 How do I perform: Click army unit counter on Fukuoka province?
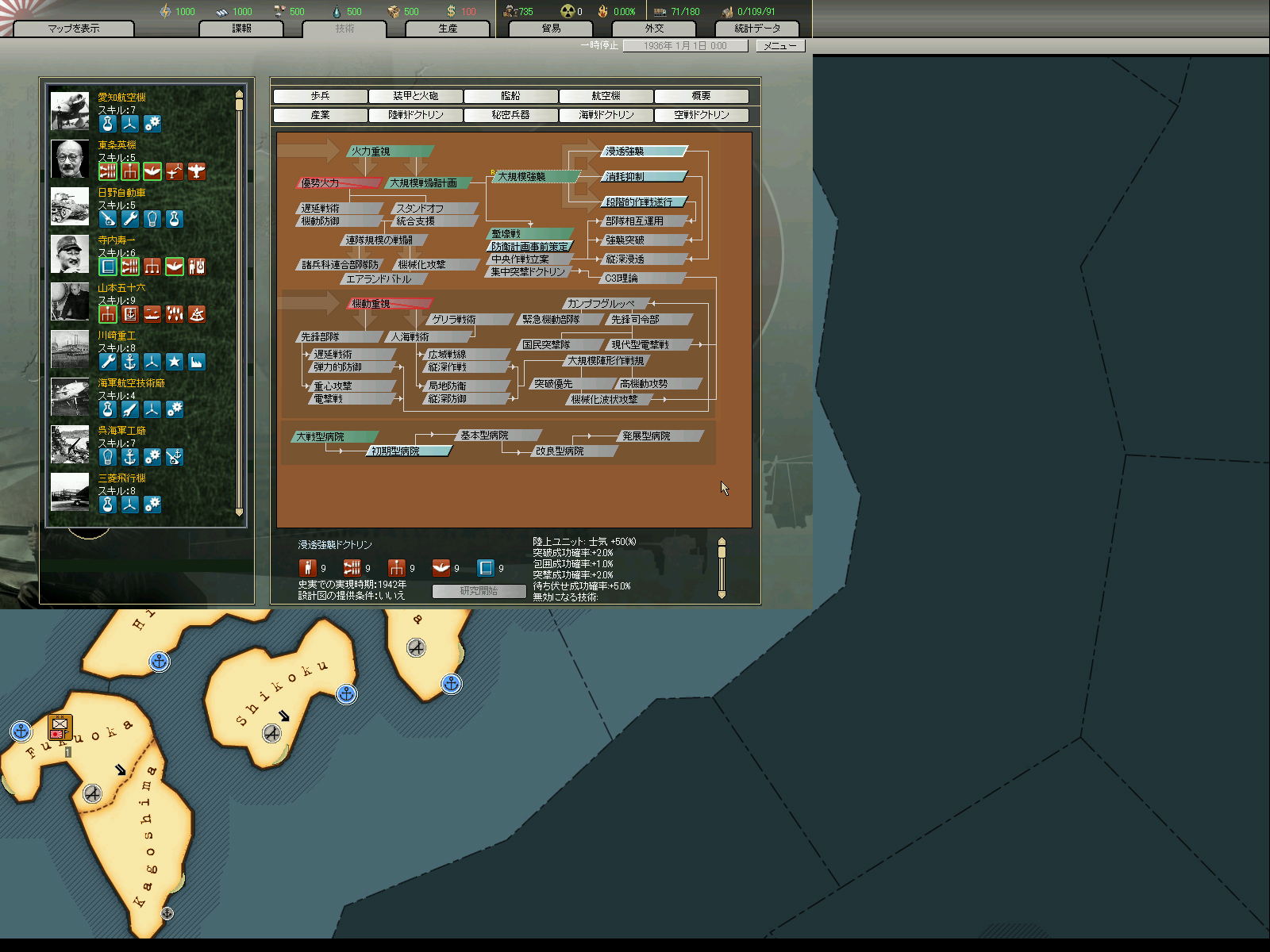tap(60, 727)
